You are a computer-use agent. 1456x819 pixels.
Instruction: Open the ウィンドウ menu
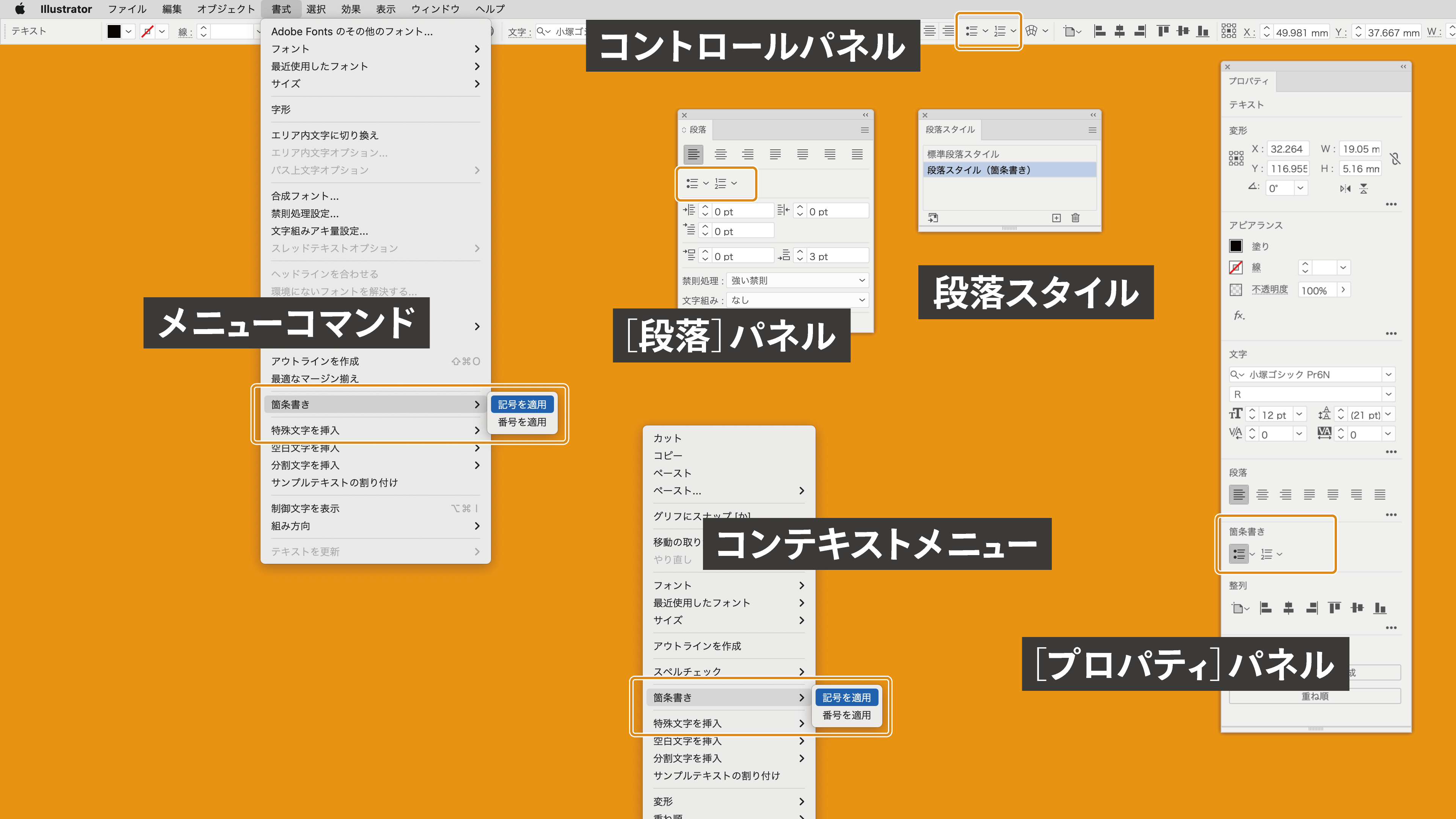coord(435,9)
